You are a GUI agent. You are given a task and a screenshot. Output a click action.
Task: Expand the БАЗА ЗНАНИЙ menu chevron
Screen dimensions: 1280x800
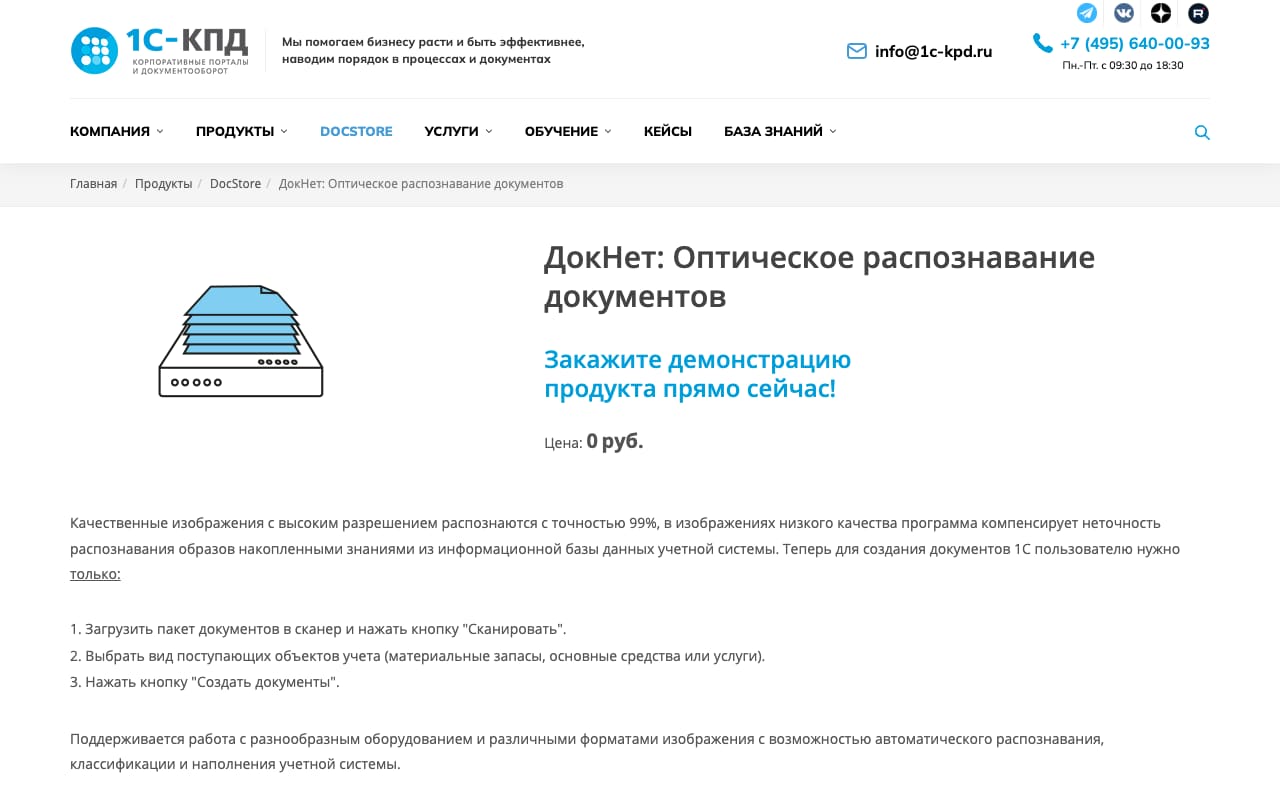833,131
